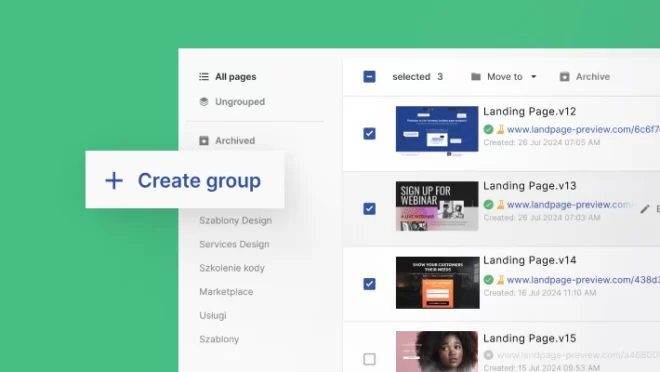This screenshot has height=372, width=660.
Task: Click the 'selected 3' count text
Action: [x=418, y=77]
